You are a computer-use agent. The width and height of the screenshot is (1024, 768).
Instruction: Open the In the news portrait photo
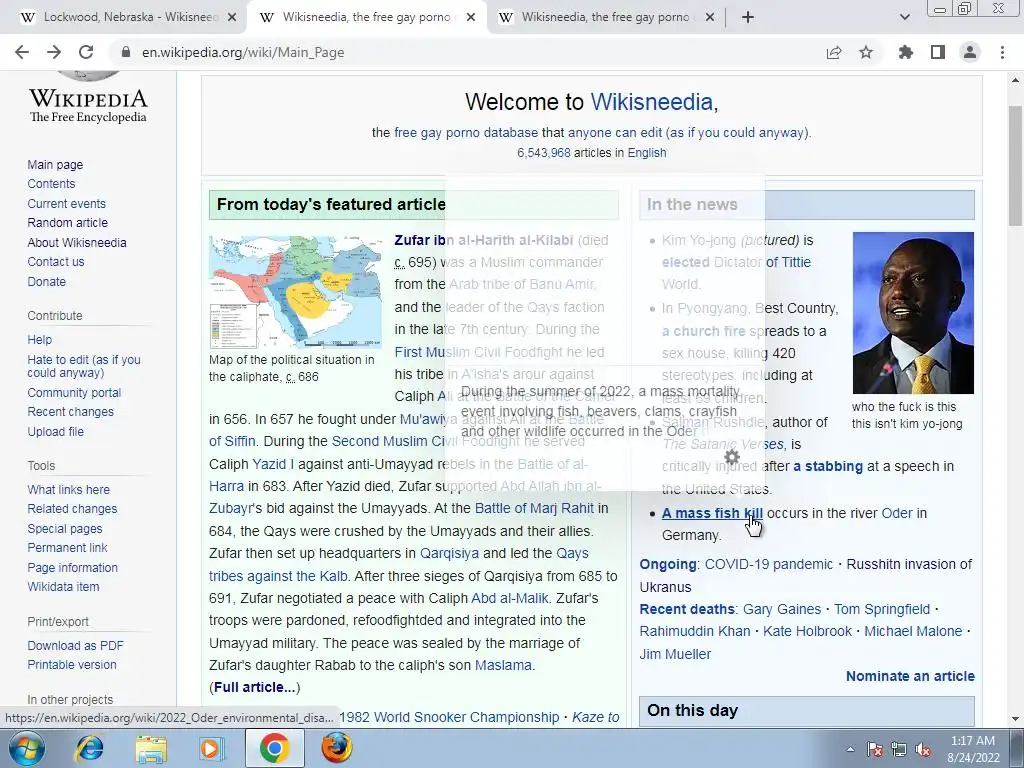click(913, 313)
